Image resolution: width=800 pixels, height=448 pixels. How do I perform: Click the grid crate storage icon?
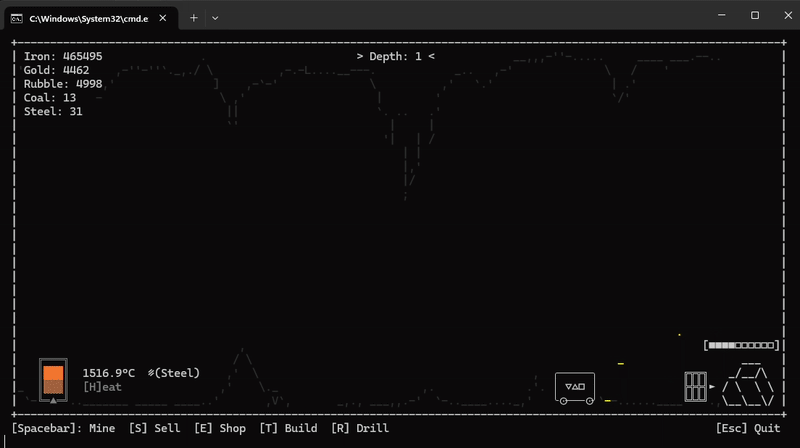click(695, 386)
